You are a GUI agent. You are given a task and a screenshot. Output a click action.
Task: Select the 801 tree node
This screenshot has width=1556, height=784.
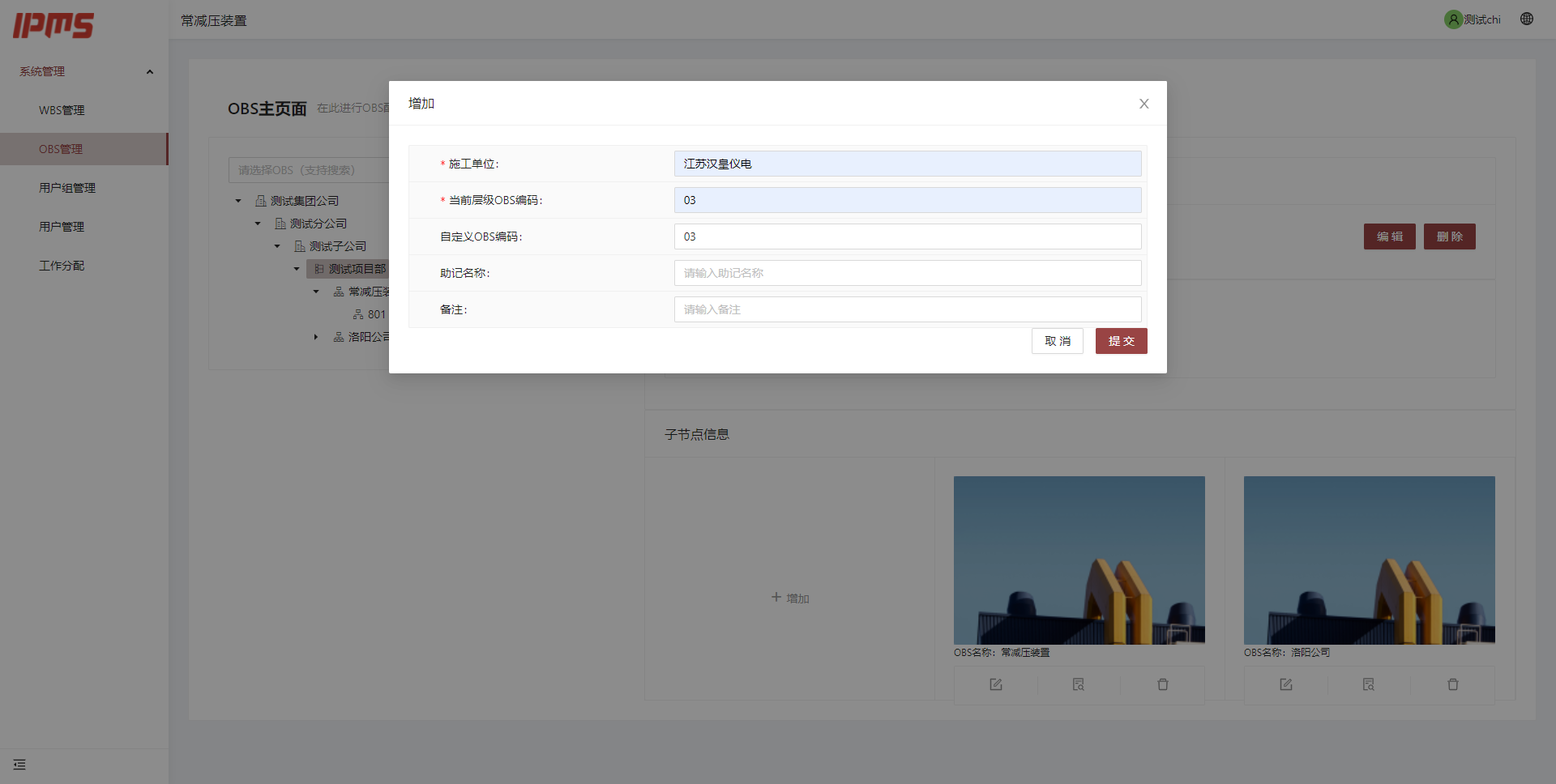377,314
